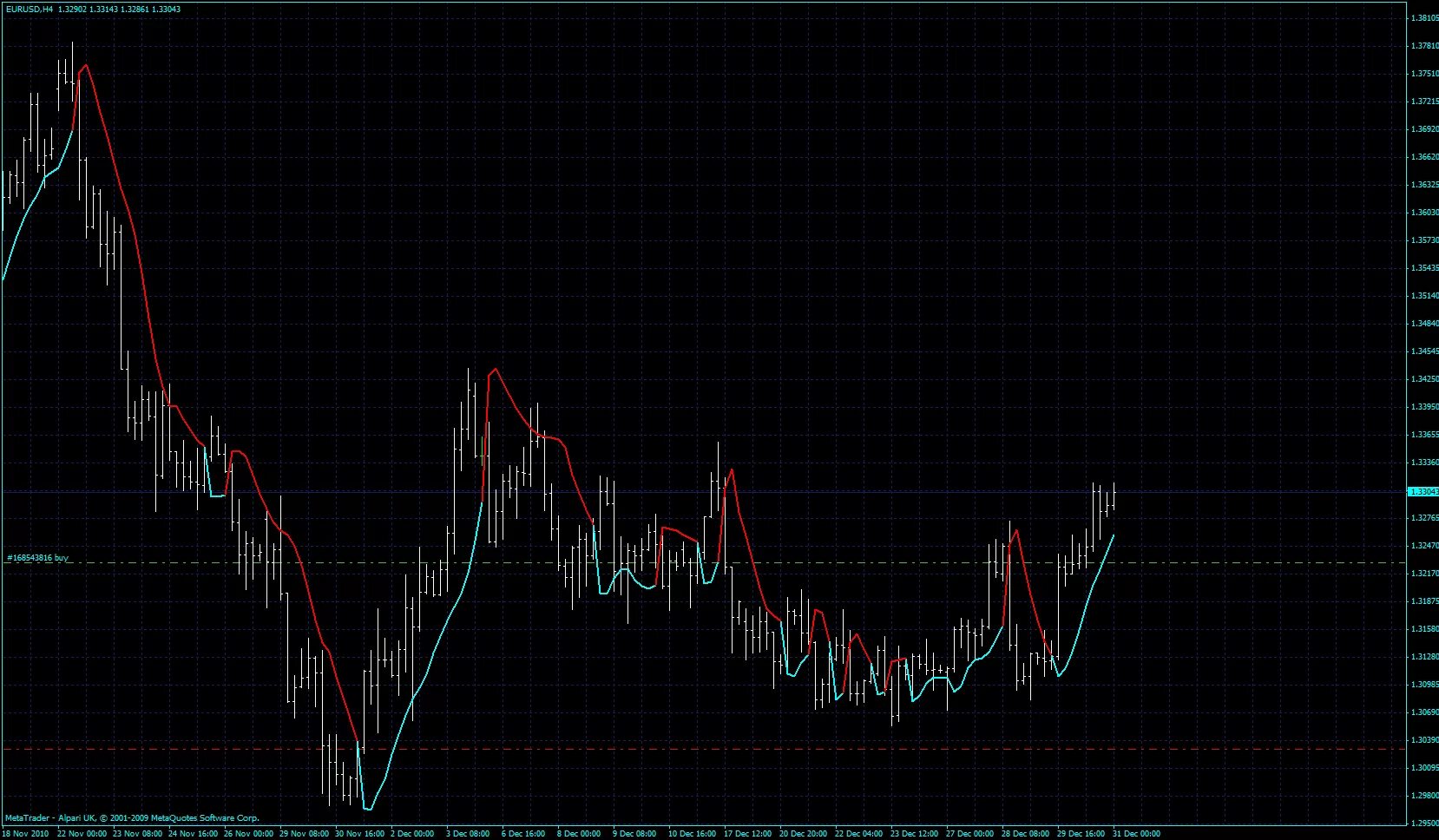Click the 29 Dec 16:00 time label
Viewport: 1439px width, 840px height.
[x=1081, y=834]
